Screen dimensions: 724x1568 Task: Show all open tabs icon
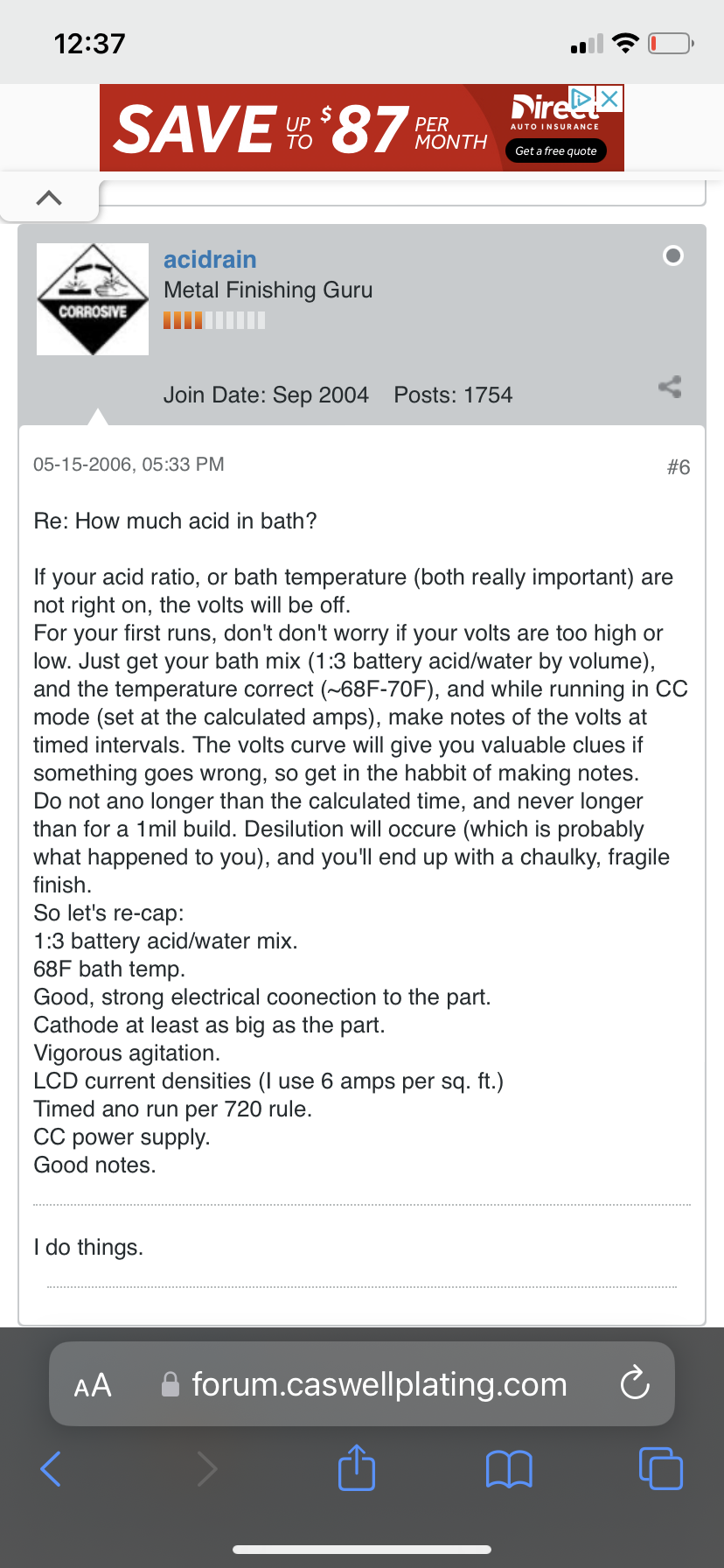click(x=661, y=1468)
